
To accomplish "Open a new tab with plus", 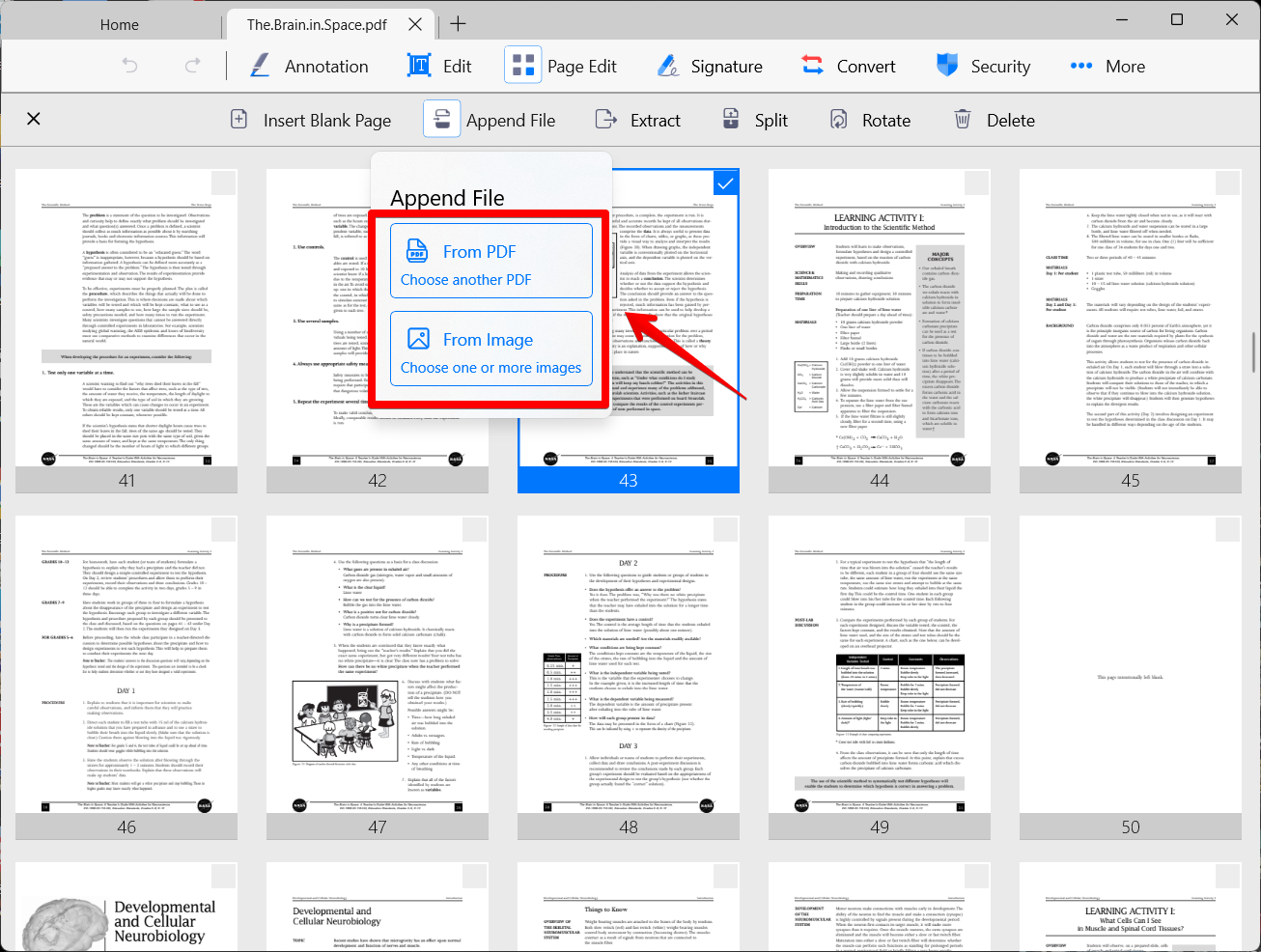I will (458, 24).
